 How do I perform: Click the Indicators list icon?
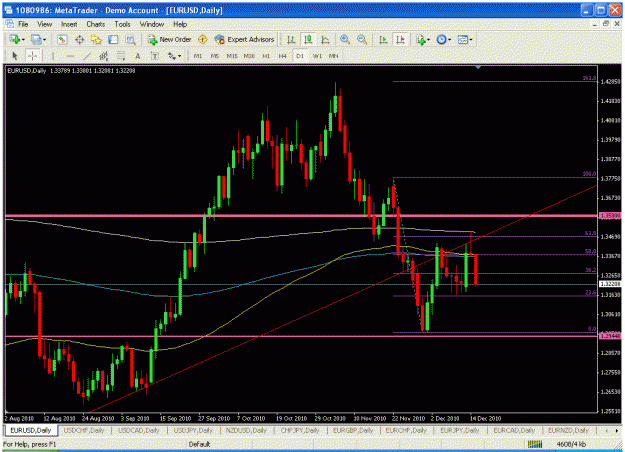421,39
